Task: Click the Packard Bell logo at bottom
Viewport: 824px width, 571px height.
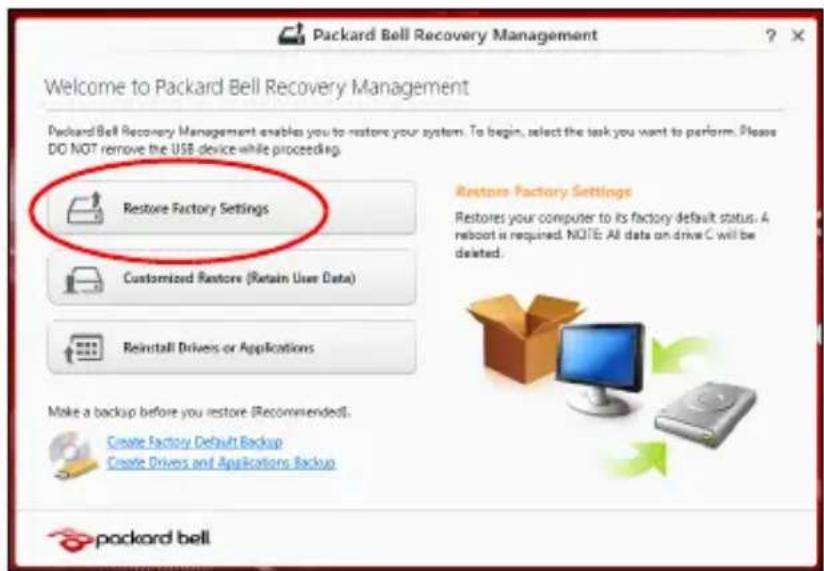Action: point(129,538)
